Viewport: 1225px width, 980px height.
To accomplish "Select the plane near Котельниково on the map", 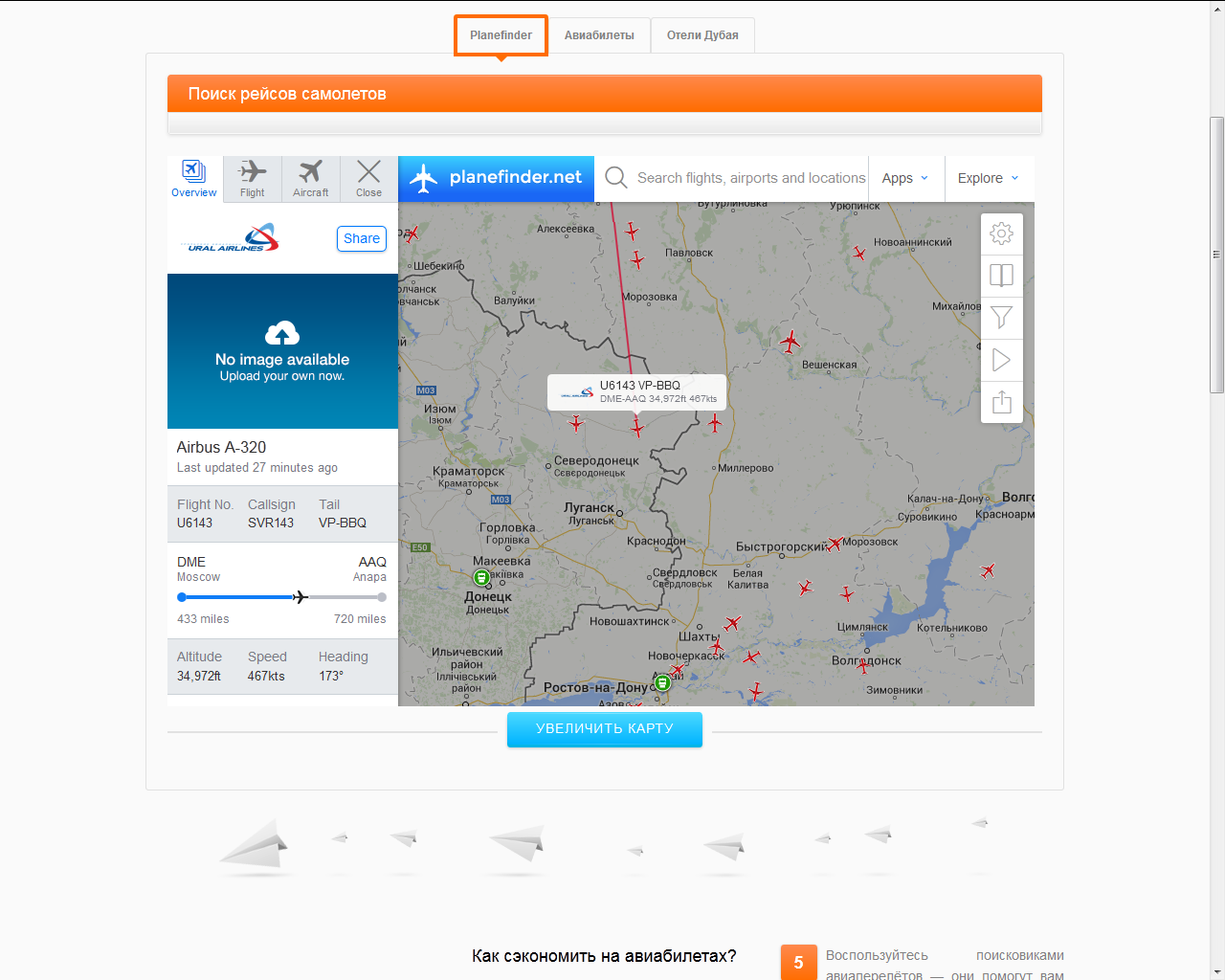I will point(988,571).
